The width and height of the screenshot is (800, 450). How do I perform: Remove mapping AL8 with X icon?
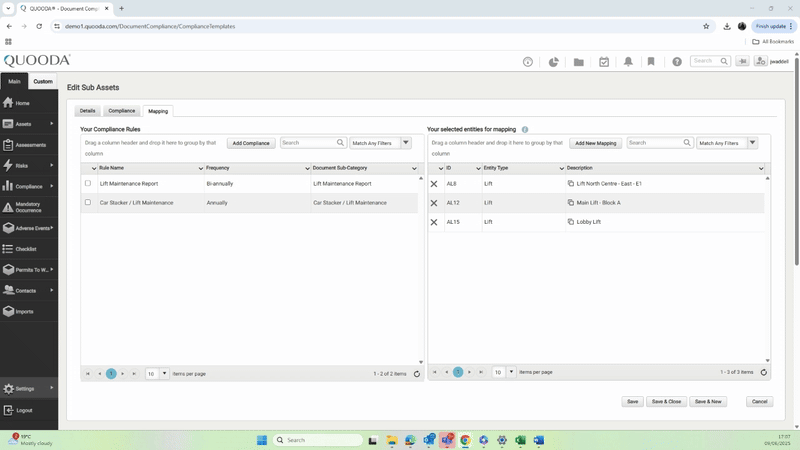pos(434,184)
